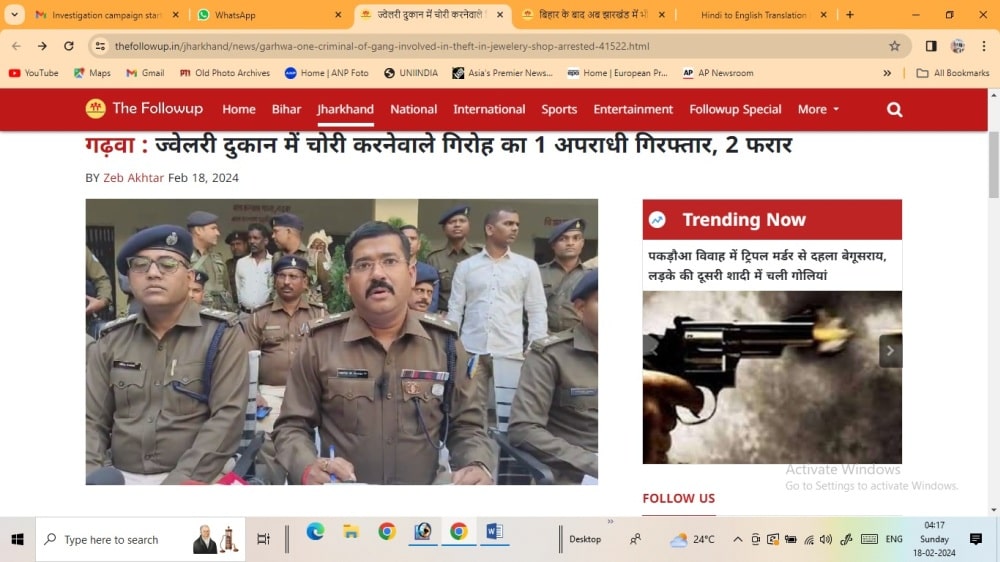The height and width of the screenshot is (562, 1000).
Task: Expand the hidden bookmarks overflow chevron
Action: [887, 73]
